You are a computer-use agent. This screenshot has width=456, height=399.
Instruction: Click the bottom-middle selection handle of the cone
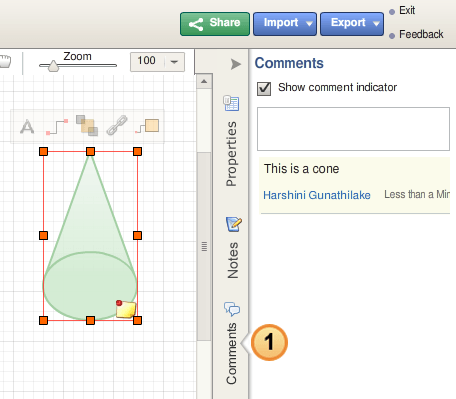point(90,321)
